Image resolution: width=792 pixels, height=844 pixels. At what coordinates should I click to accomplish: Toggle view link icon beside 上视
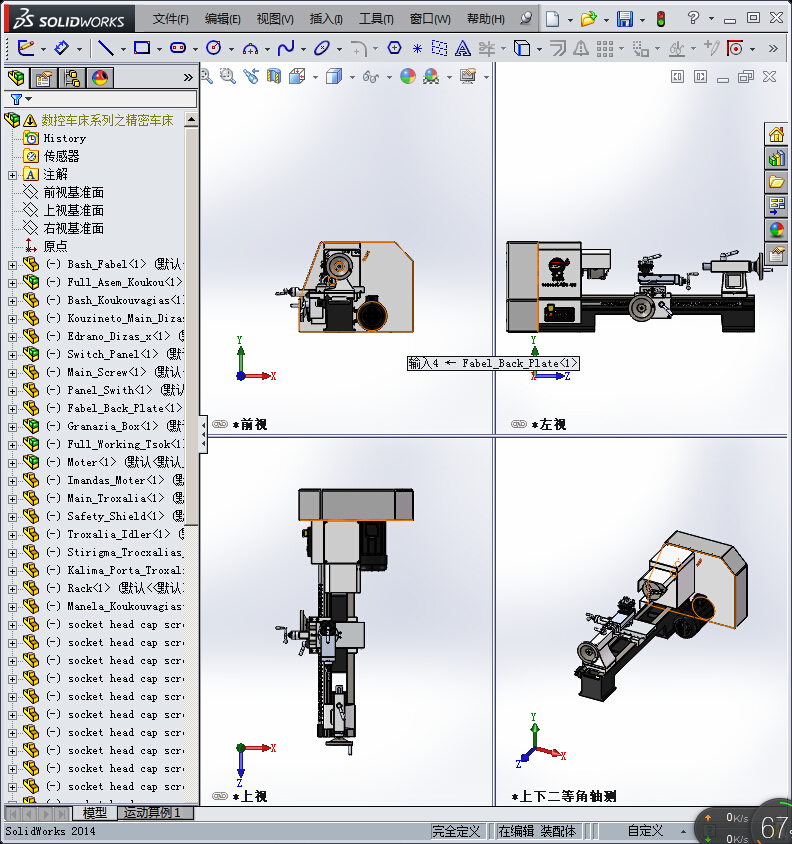pyautogui.click(x=220, y=796)
